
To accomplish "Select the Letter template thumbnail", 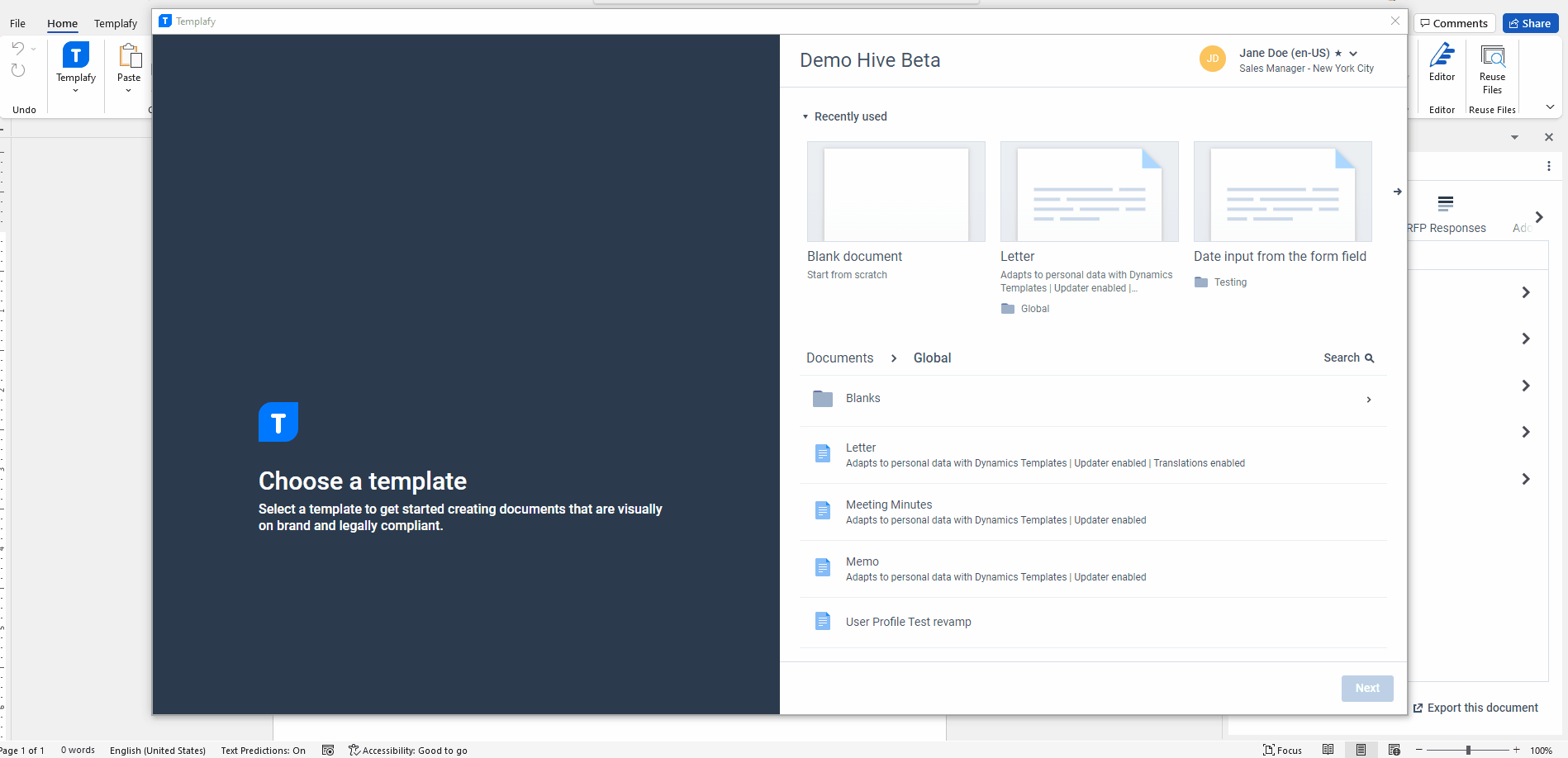I will [1089, 192].
